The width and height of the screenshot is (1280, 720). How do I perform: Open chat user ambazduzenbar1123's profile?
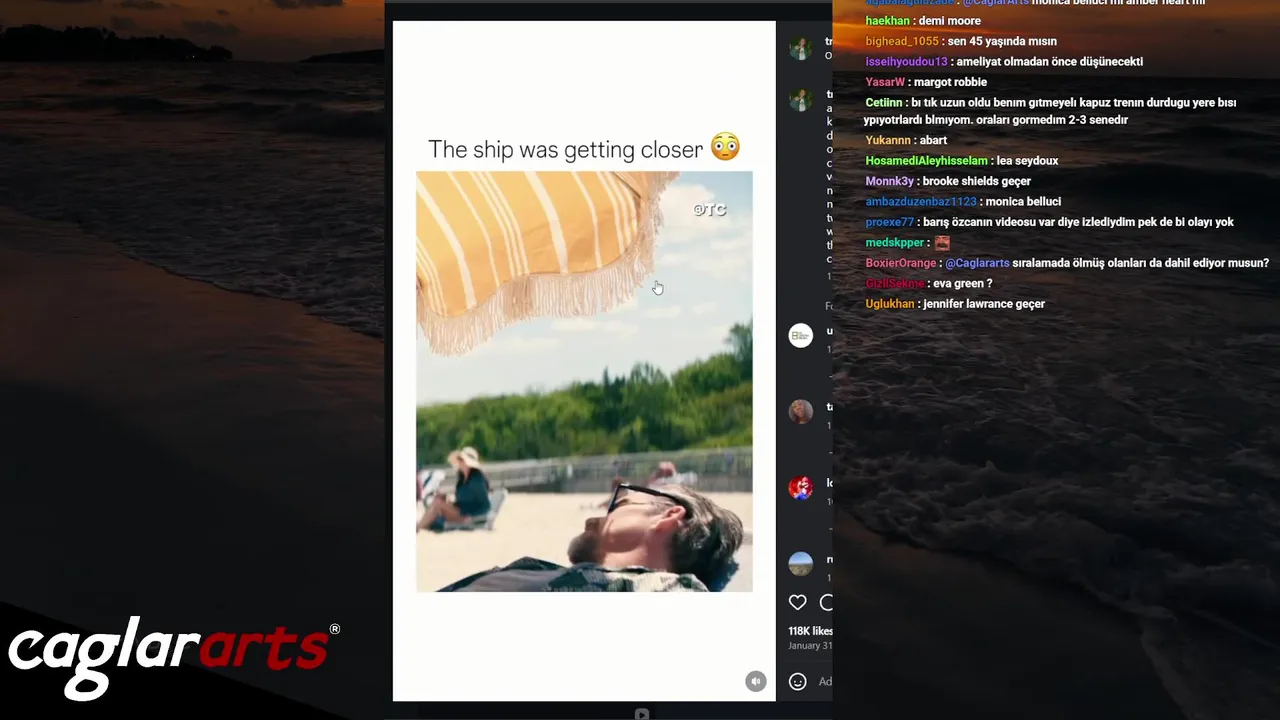click(920, 202)
